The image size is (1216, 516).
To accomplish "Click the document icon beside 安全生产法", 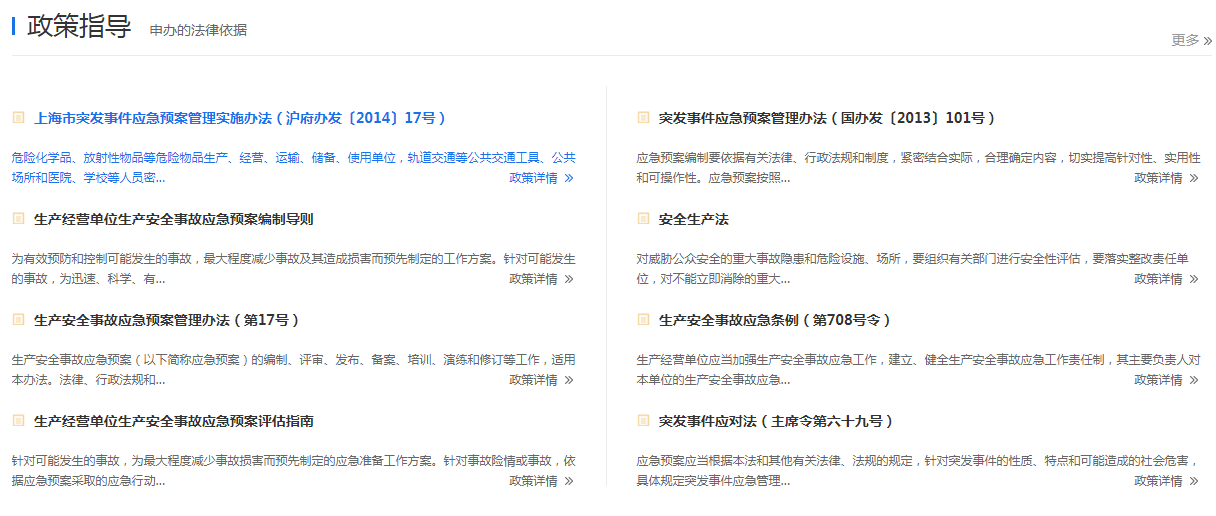I will point(643,218).
